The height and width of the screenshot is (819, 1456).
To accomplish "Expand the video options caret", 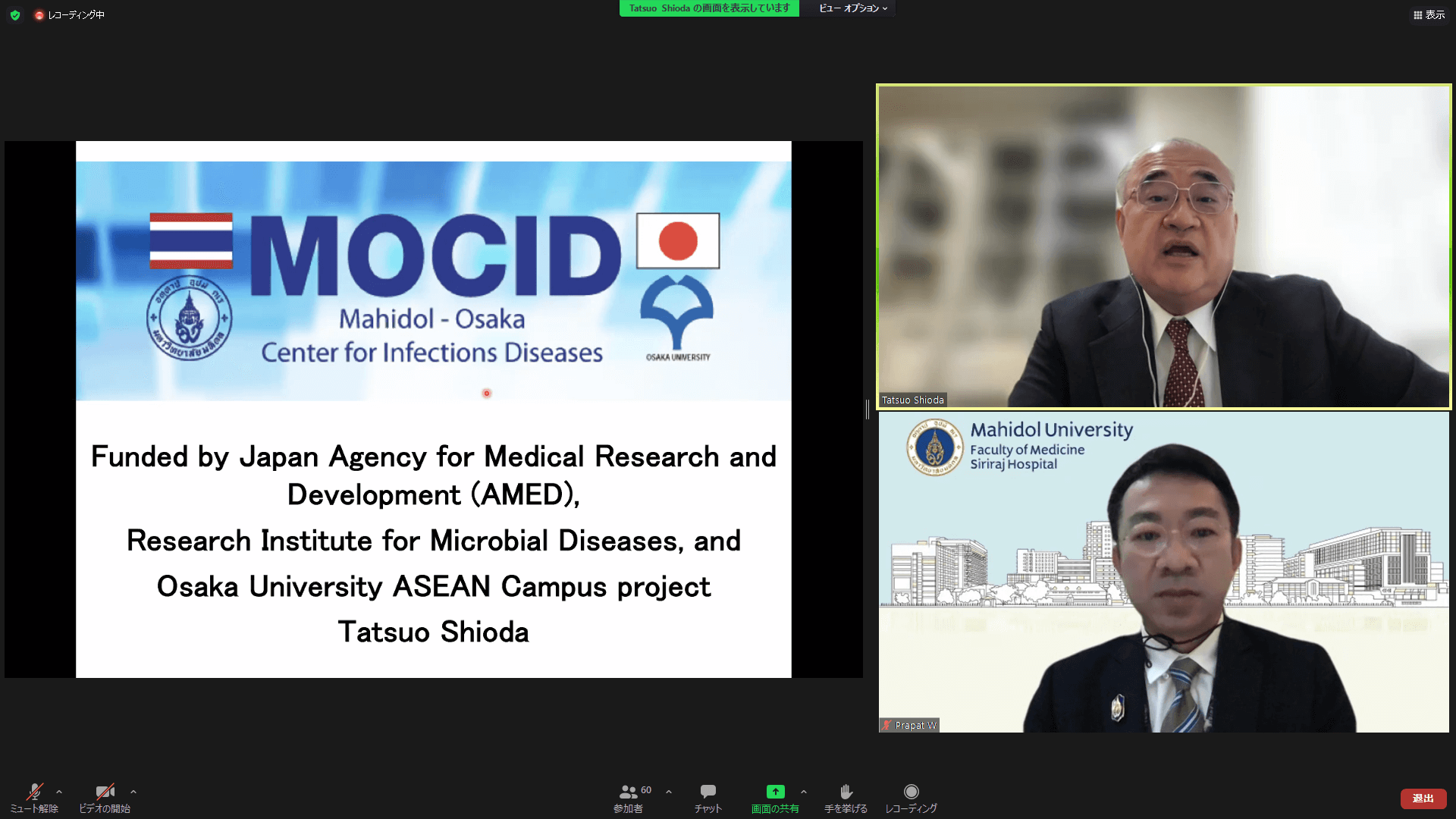I will click(x=133, y=792).
